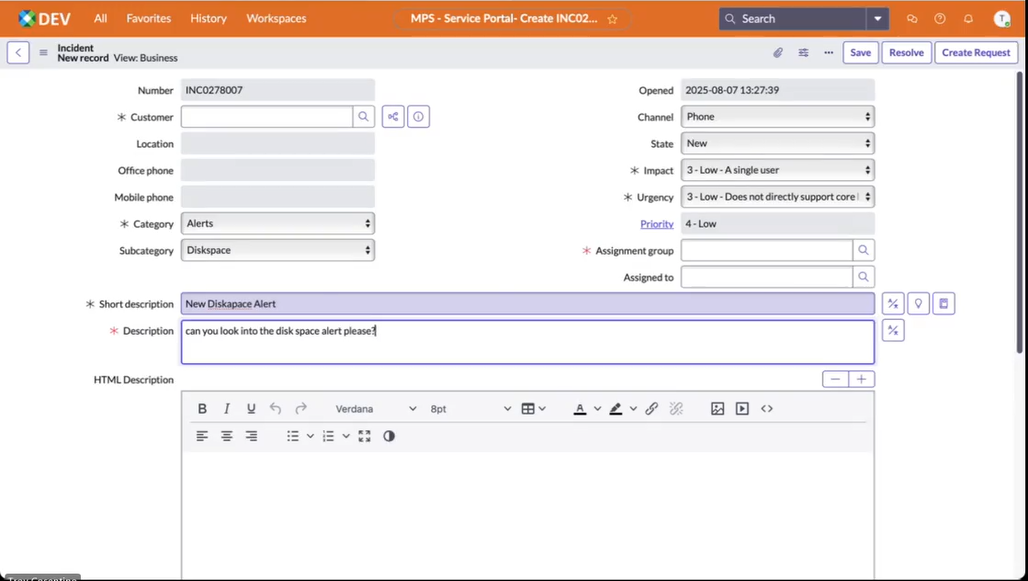1028x581 pixels.
Task: Click the Resolve button
Action: 906,52
